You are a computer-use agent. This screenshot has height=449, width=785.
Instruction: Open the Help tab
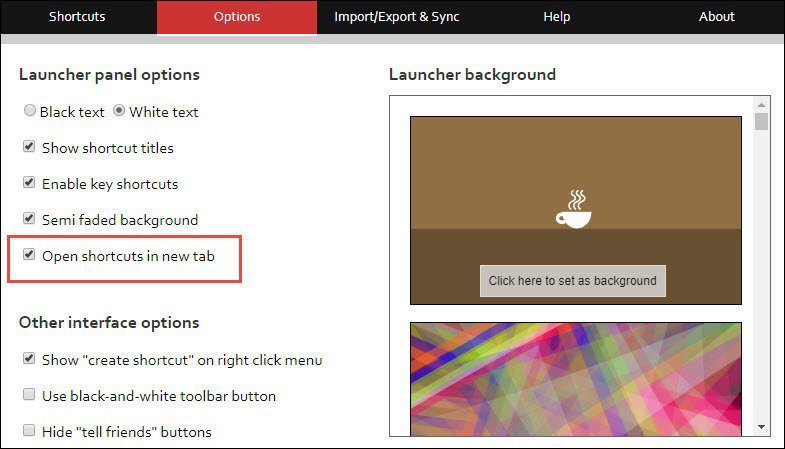(557, 17)
